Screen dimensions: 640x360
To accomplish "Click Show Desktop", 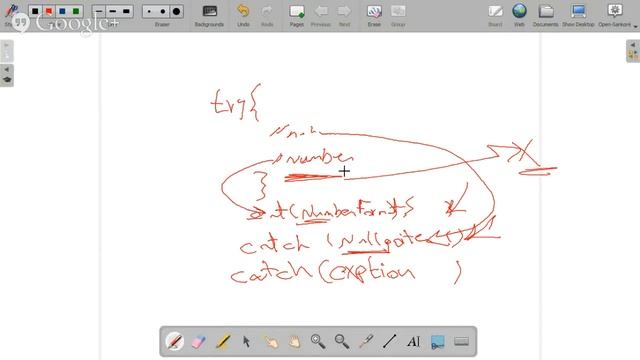I will click(x=578, y=15).
